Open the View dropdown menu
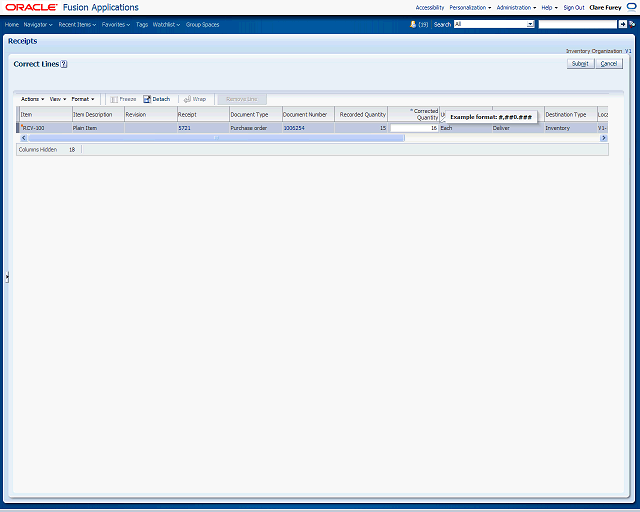Viewport: 640px width, 512px height. coord(58,99)
